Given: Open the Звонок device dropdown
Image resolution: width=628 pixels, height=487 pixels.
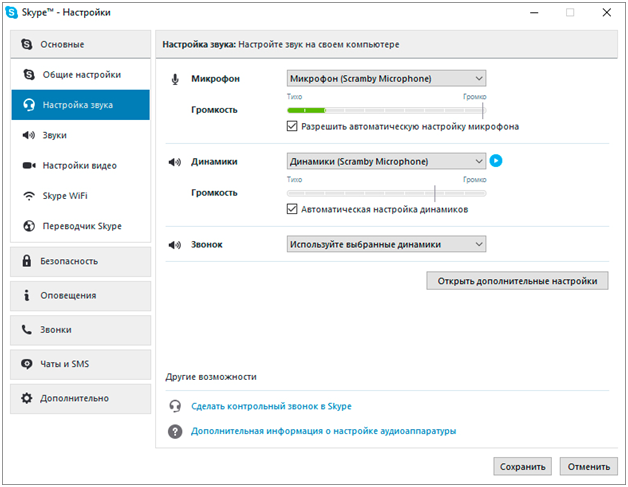Looking at the screenshot, I should (x=386, y=244).
